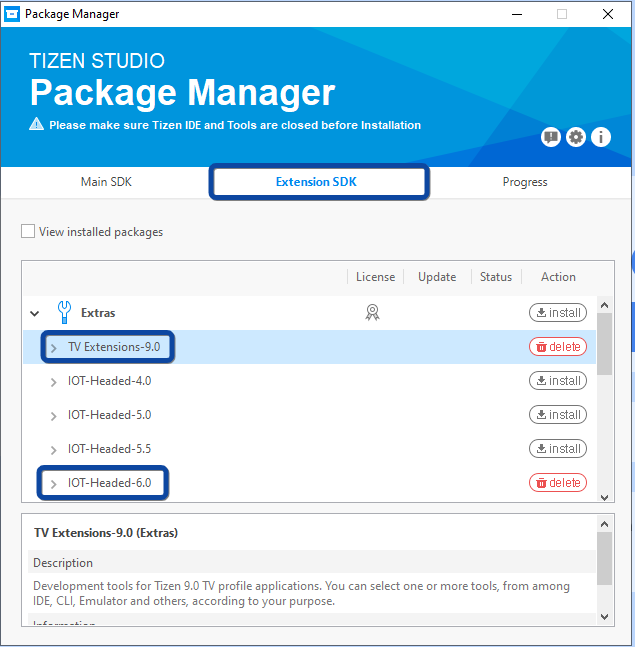Expand the IOT-Headed-5.5 row chevron
Viewport: 635px width, 647px height.
coord(54,450)
